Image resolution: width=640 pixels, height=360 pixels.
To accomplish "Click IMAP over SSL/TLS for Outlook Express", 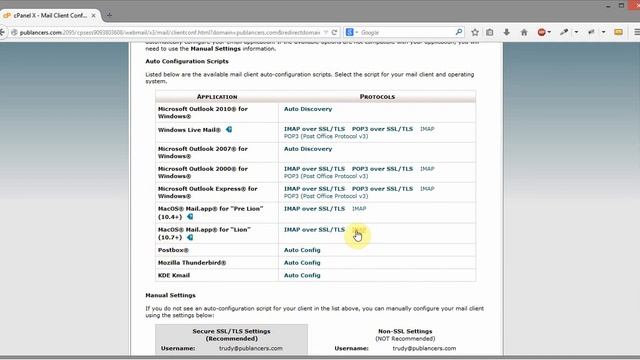I will coord(314,189).
